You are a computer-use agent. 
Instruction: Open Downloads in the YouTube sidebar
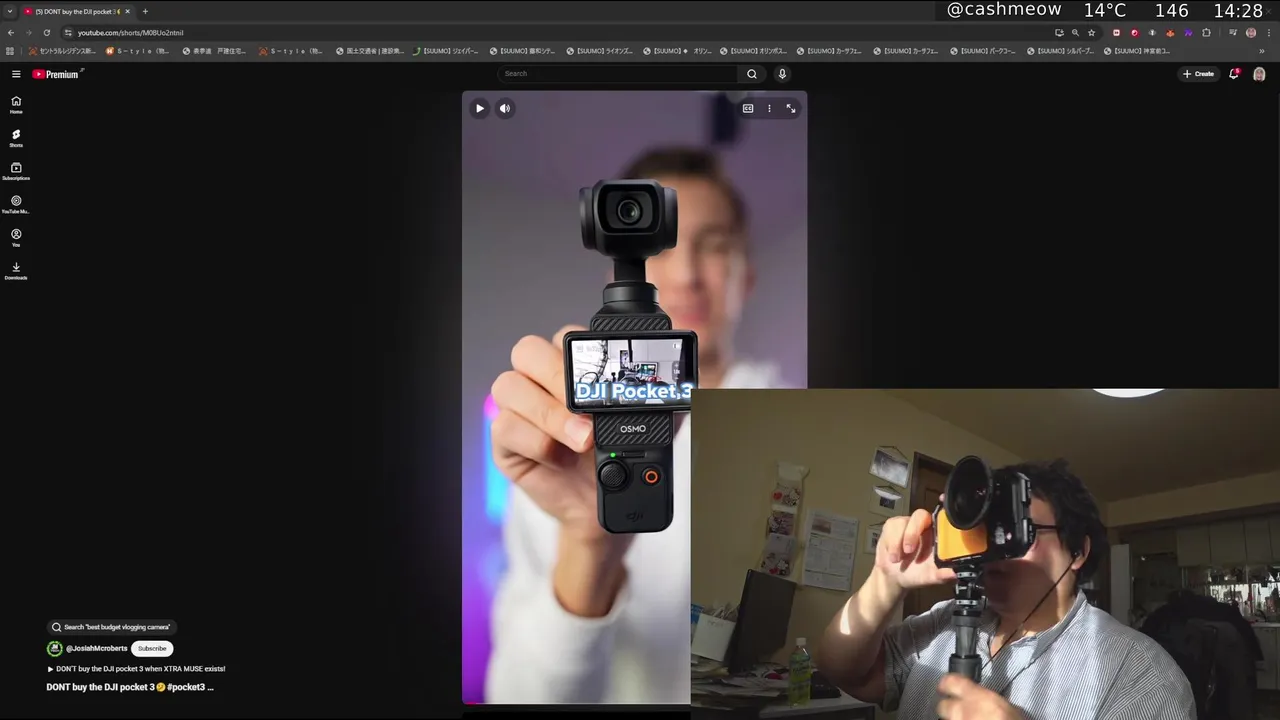(x=16, y=271)
